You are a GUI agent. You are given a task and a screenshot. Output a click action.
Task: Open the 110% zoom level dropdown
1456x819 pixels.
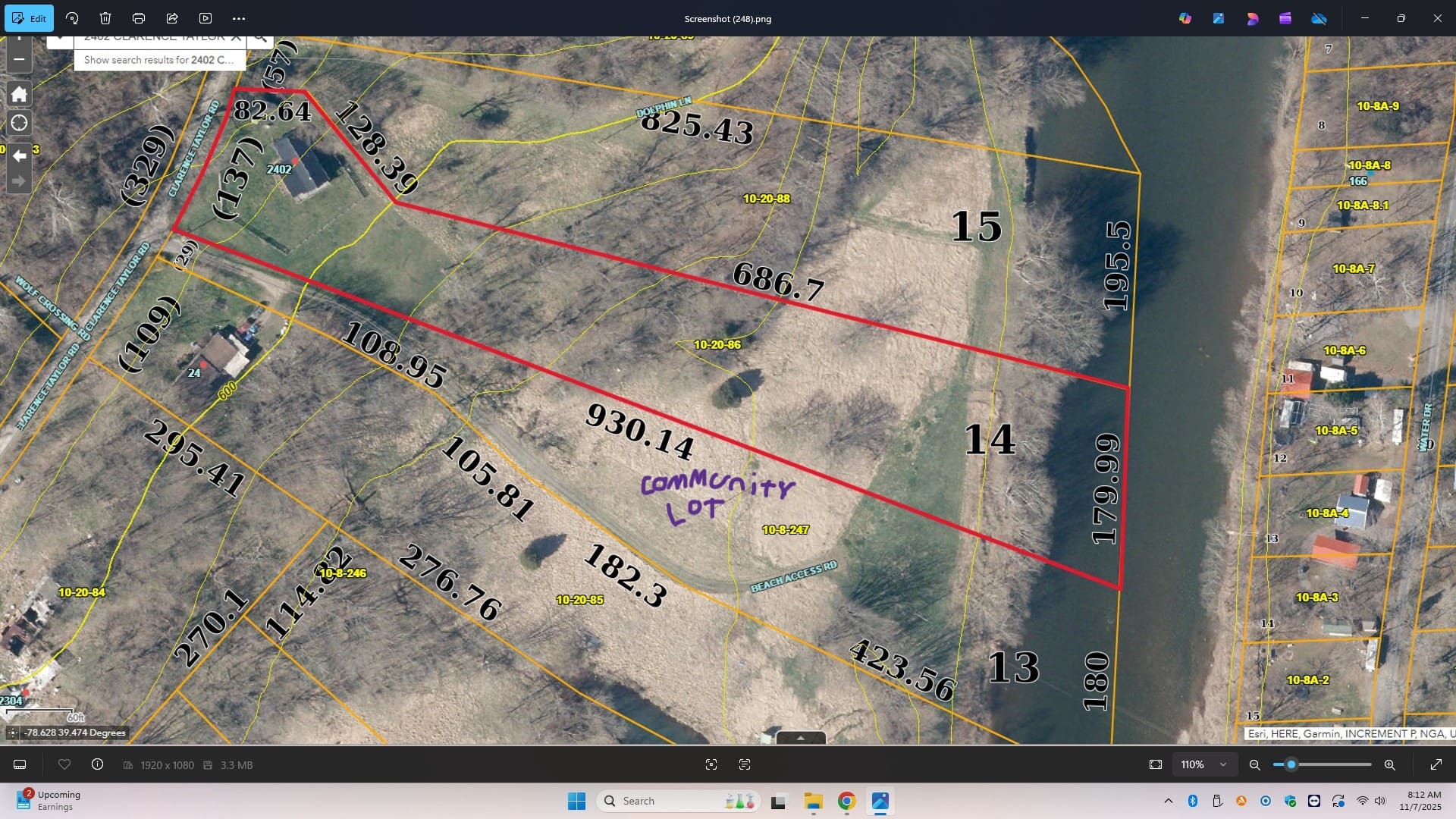coord(1204,764)
